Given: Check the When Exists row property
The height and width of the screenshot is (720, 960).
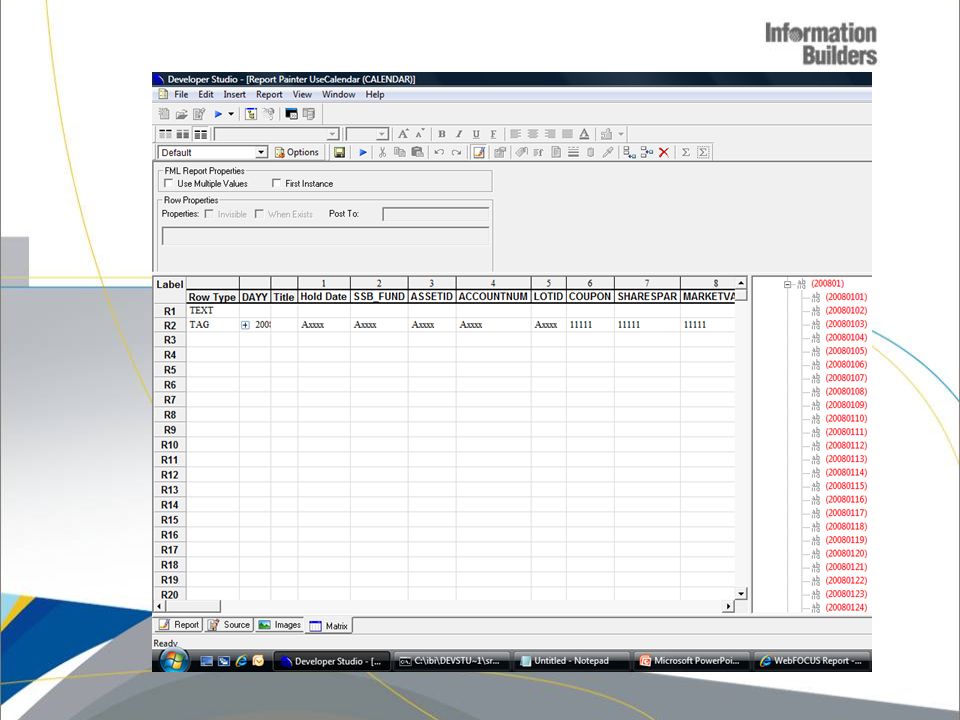Looking at the screenshot, I should click(259, 214).
